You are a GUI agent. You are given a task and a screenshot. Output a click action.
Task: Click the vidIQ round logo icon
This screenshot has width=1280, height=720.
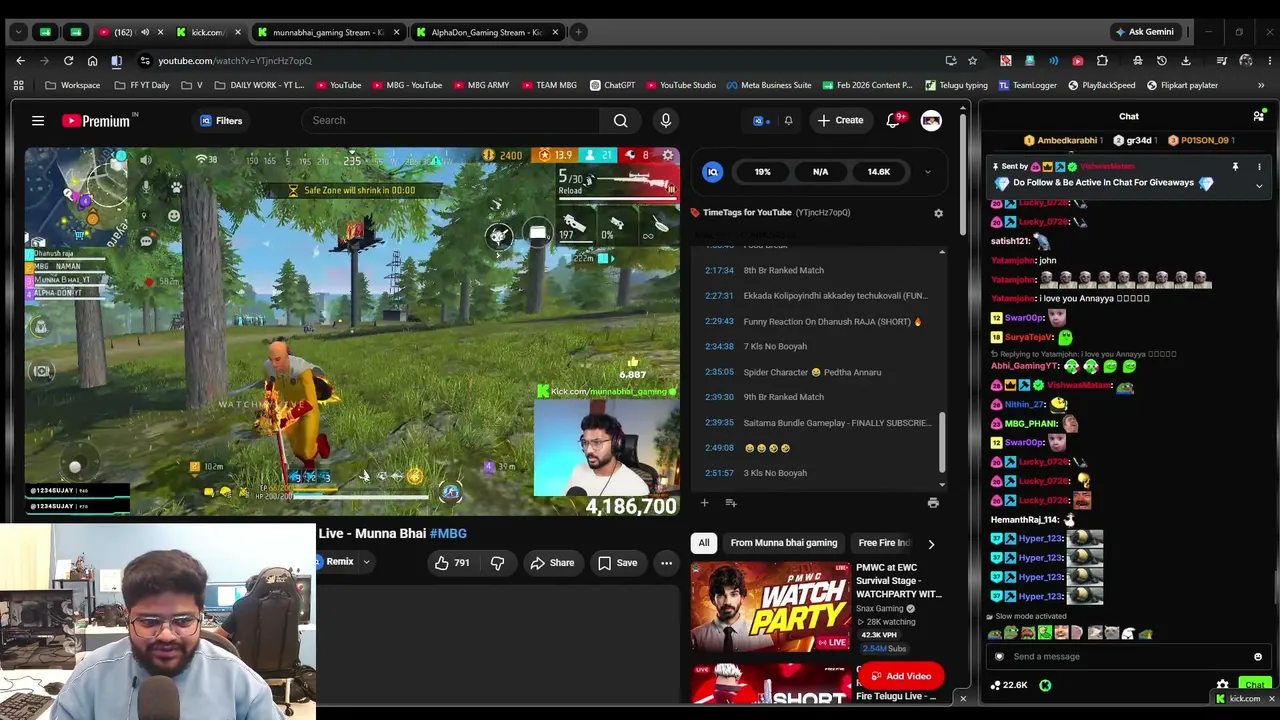pyautogui.click(x=713, y=172)
